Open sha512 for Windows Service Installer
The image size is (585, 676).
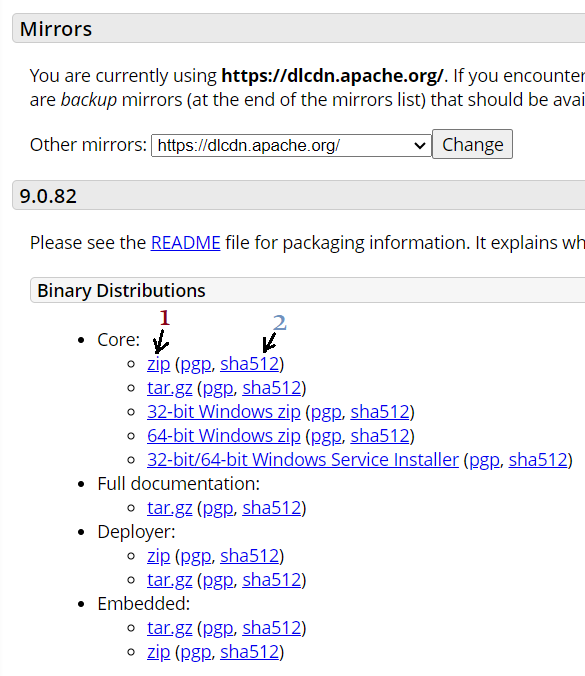(538, 460)
